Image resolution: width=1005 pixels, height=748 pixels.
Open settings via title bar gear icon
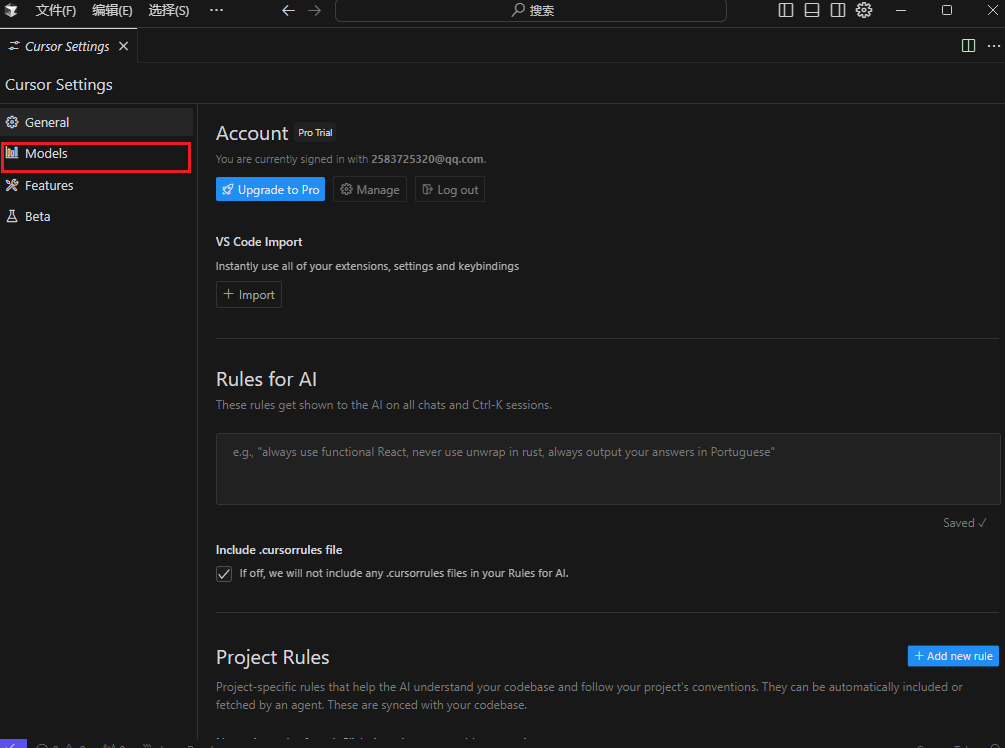pyautogui.click(x=864, y=10)
